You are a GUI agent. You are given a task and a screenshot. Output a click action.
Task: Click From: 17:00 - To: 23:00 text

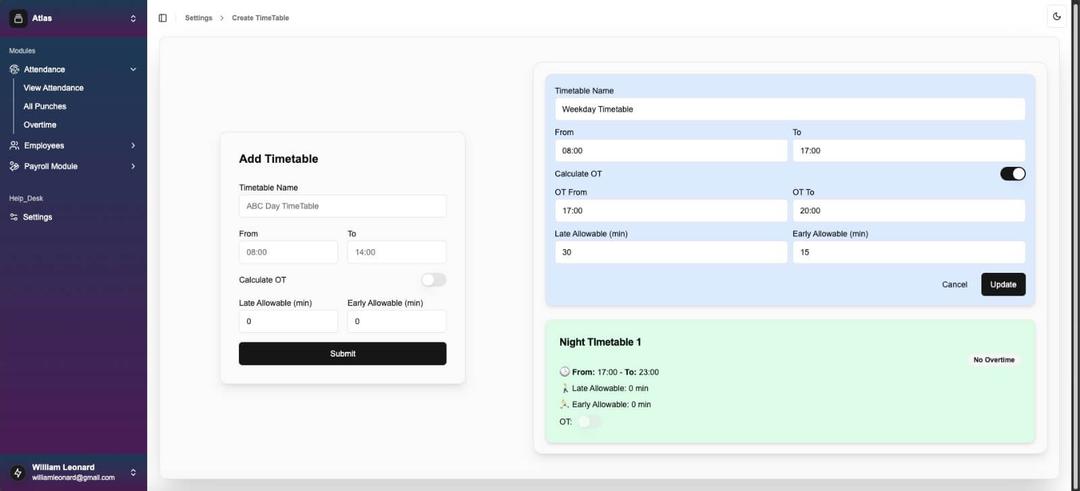[615, 372]
